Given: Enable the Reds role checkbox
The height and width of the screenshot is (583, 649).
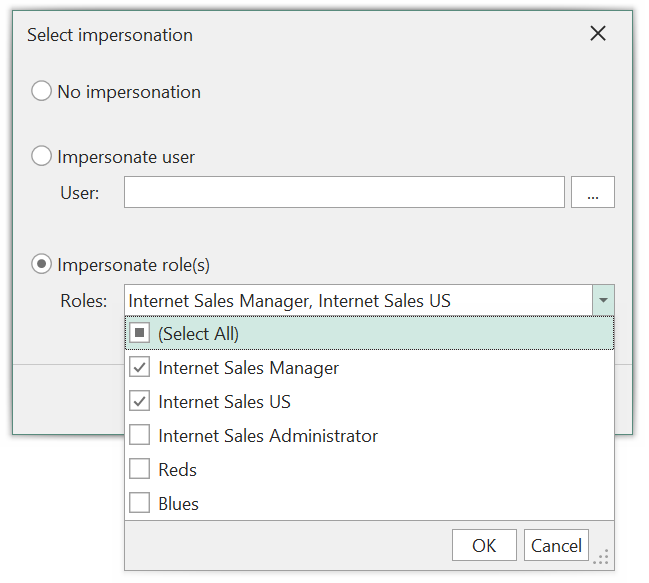Looking at the screenshot, I should (x=139, y=469).
